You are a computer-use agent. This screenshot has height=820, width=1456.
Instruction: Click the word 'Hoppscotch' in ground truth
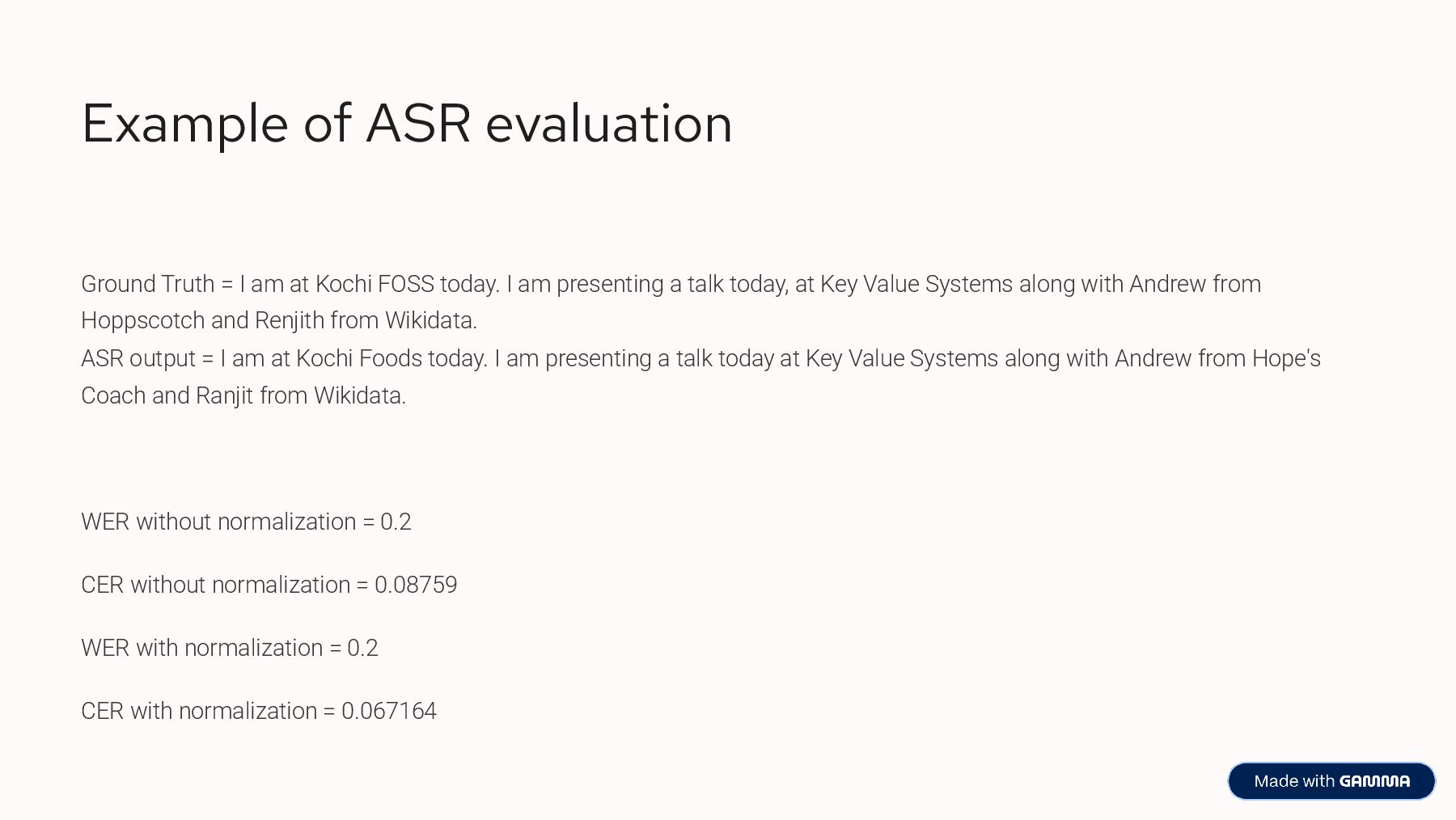143,321
